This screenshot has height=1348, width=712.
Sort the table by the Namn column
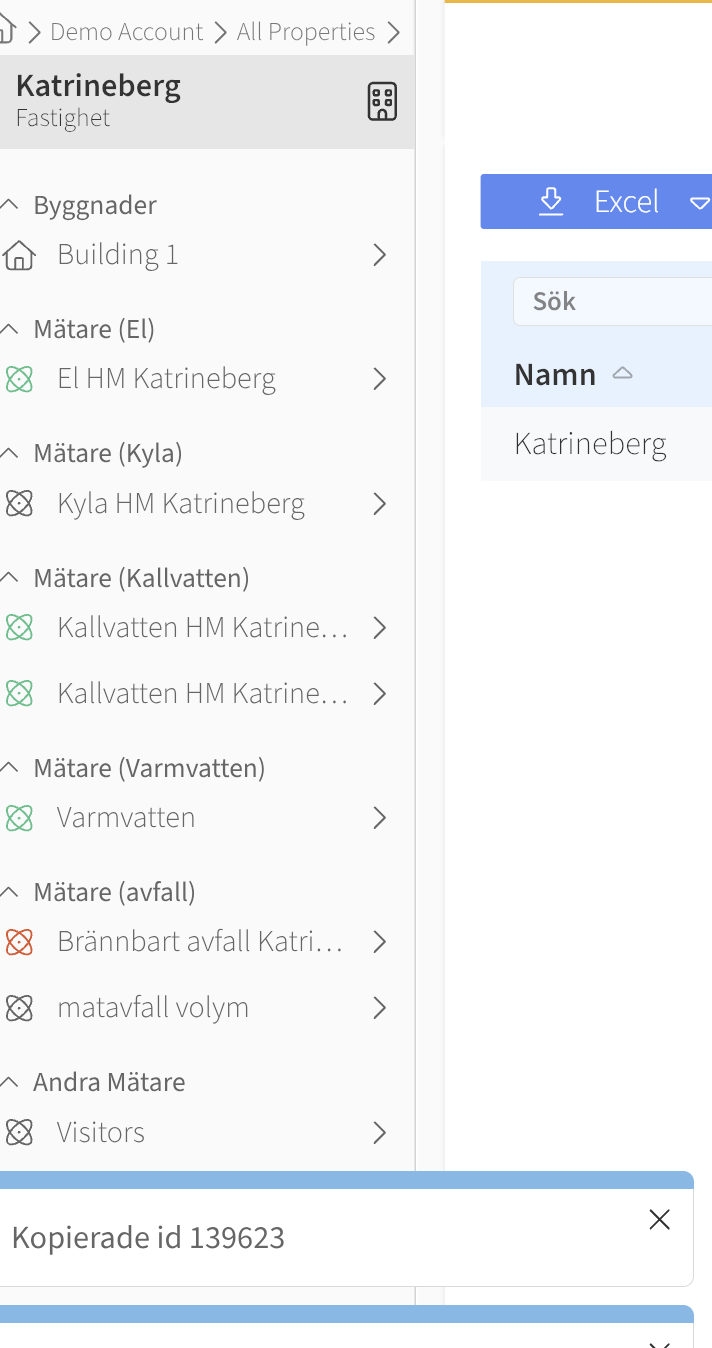pos(555,375)
